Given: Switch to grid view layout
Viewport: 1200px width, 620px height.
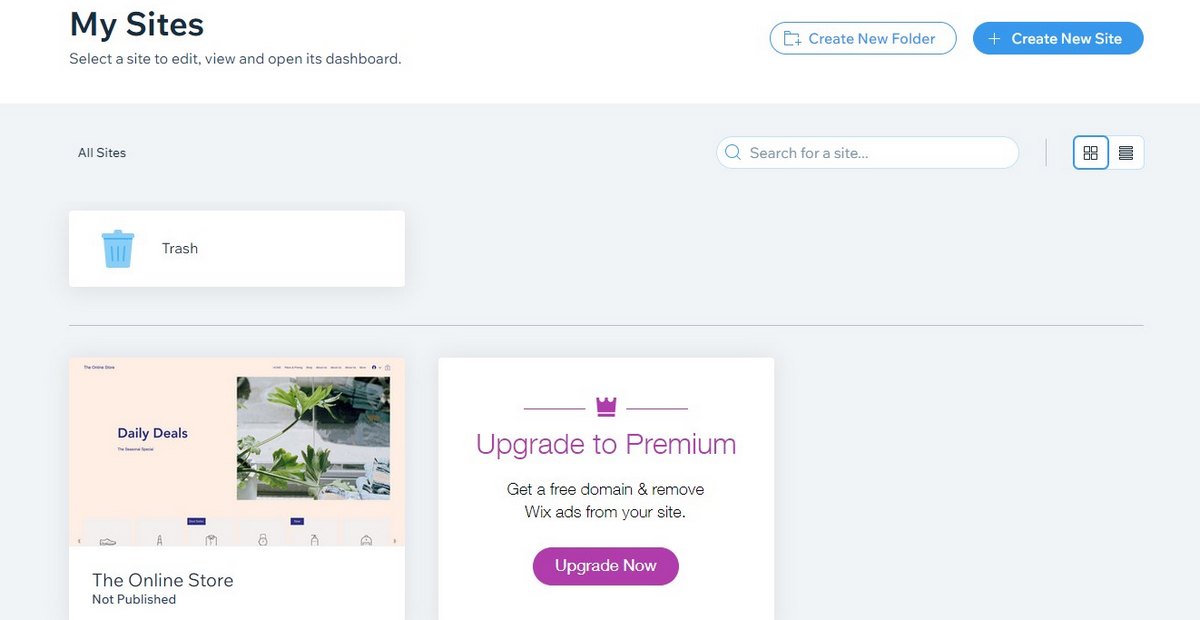Looking at the screenshot, I should tap(1091, 153).
